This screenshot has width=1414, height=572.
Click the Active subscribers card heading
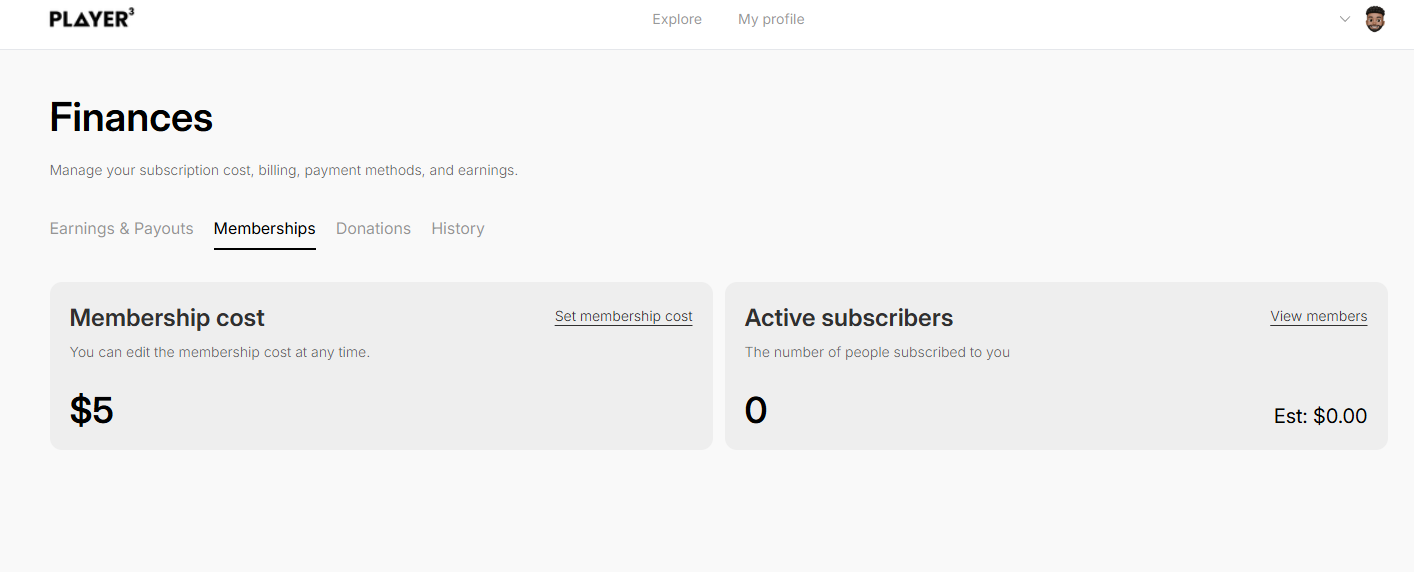848,318
